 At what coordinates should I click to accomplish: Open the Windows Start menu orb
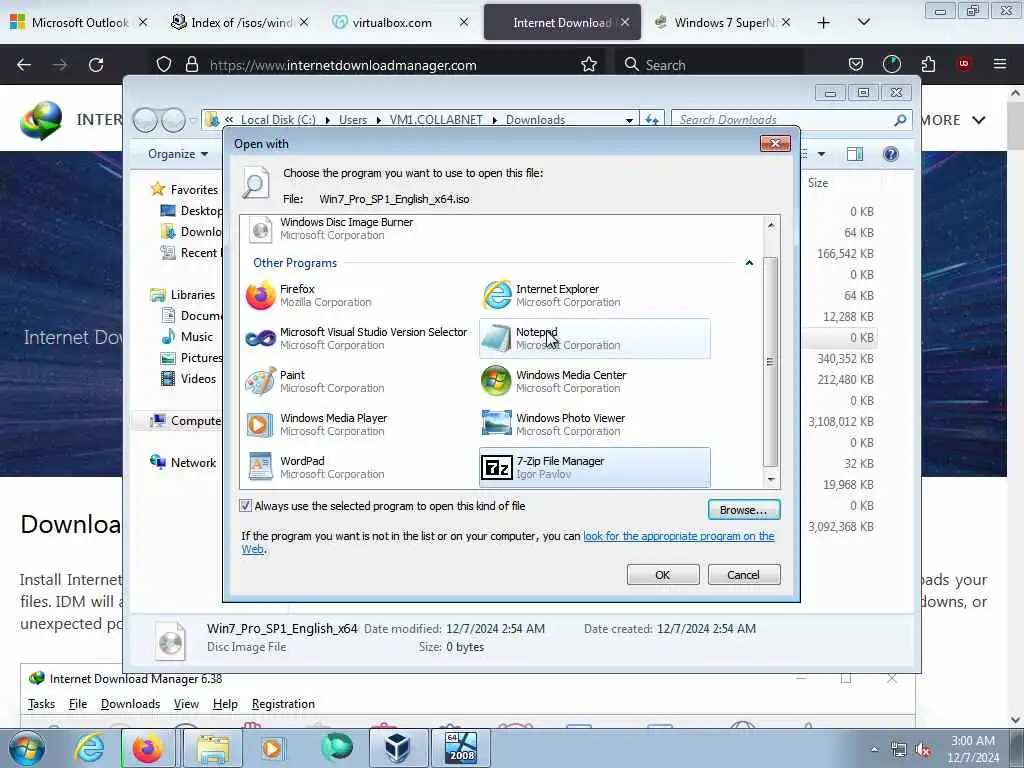tap(27, 748)
